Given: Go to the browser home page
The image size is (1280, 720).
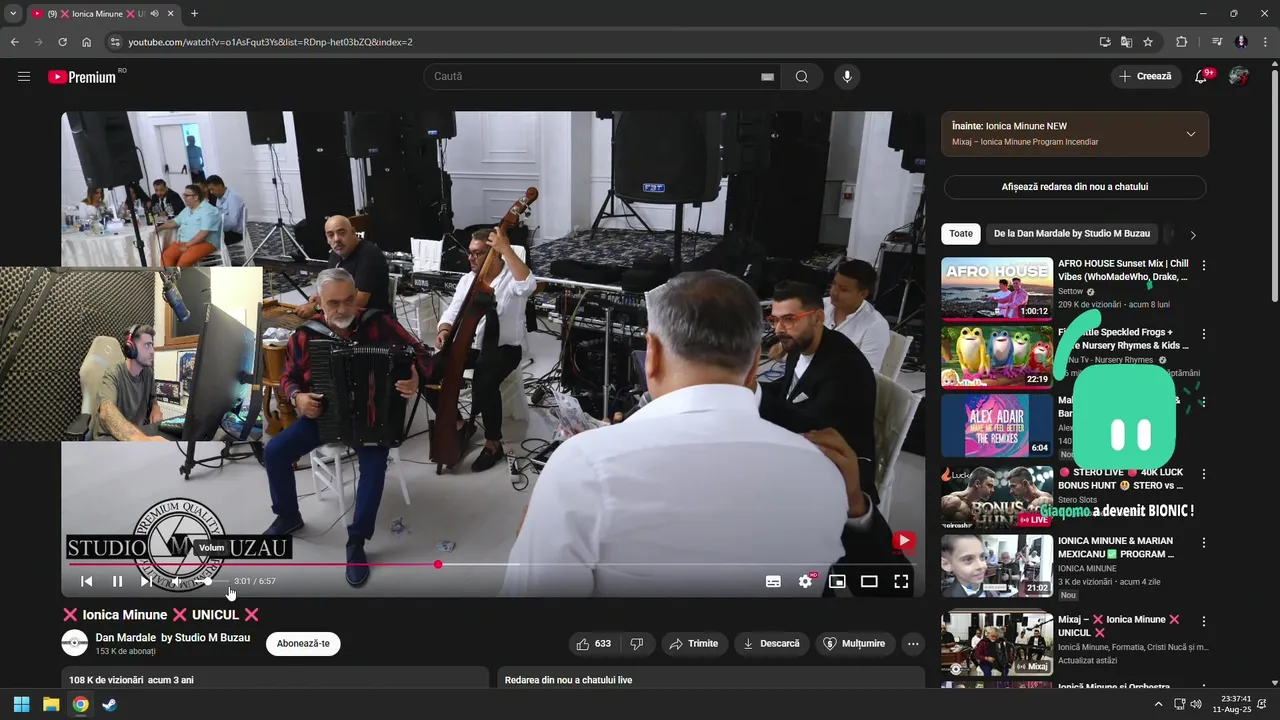Looking at the screenshot, I should coord(87,42).
